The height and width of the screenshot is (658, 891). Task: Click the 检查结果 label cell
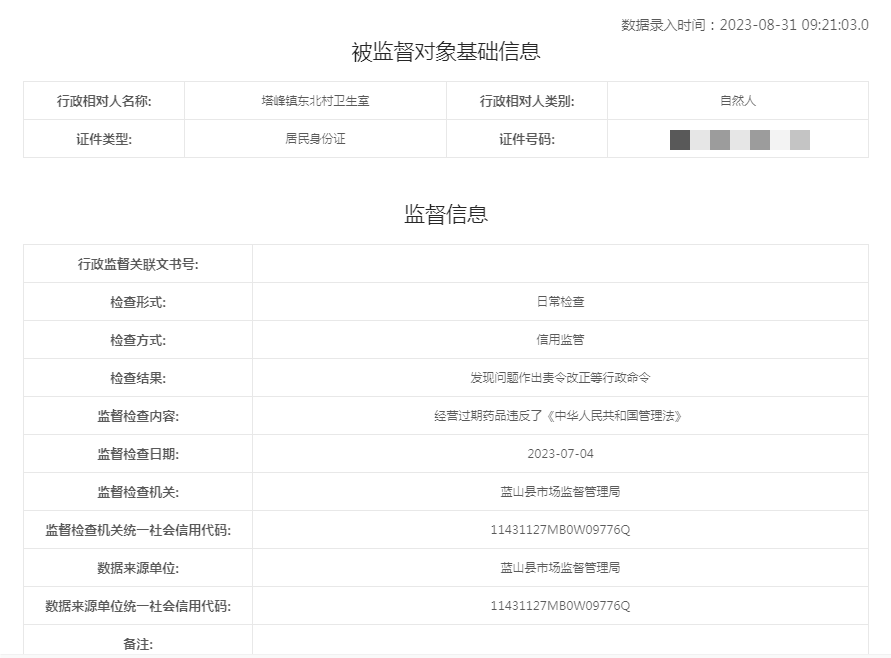(138, 378)
